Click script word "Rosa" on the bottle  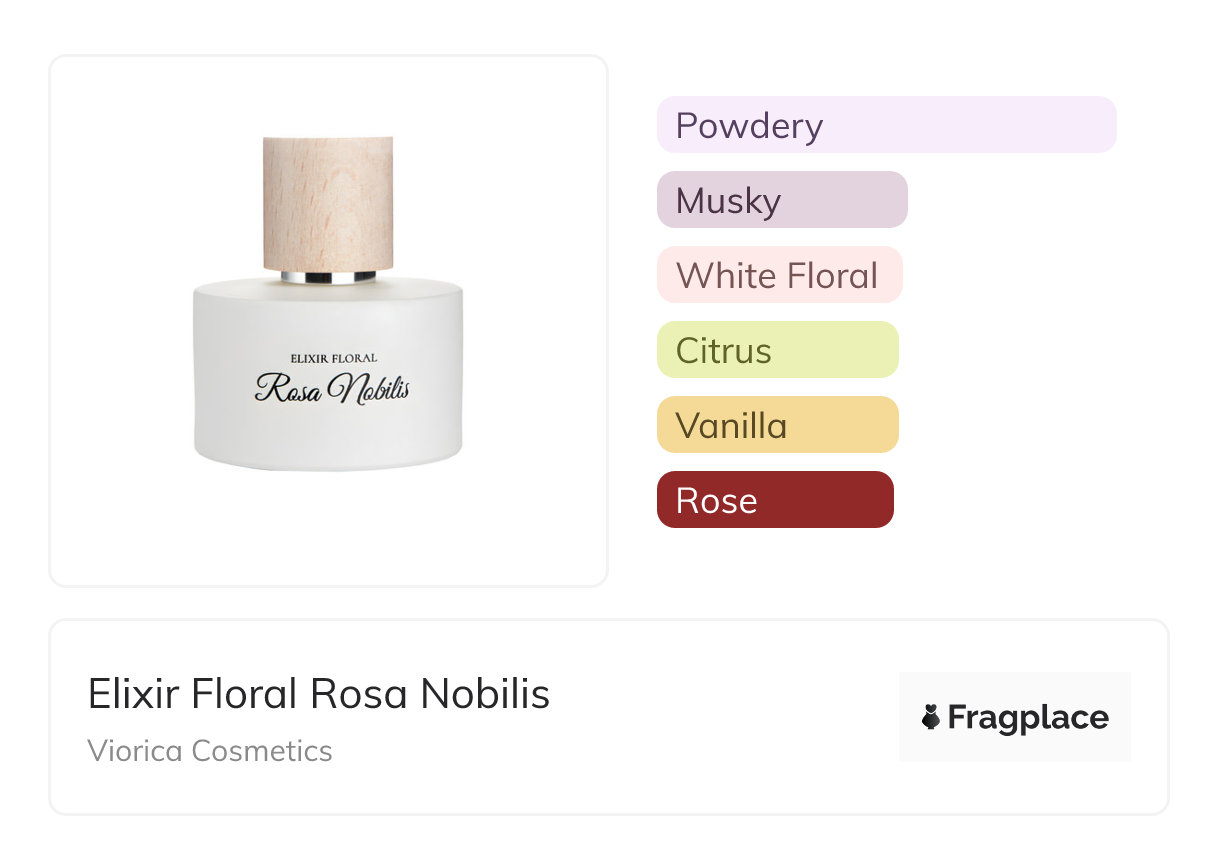[x=288, y=388]
